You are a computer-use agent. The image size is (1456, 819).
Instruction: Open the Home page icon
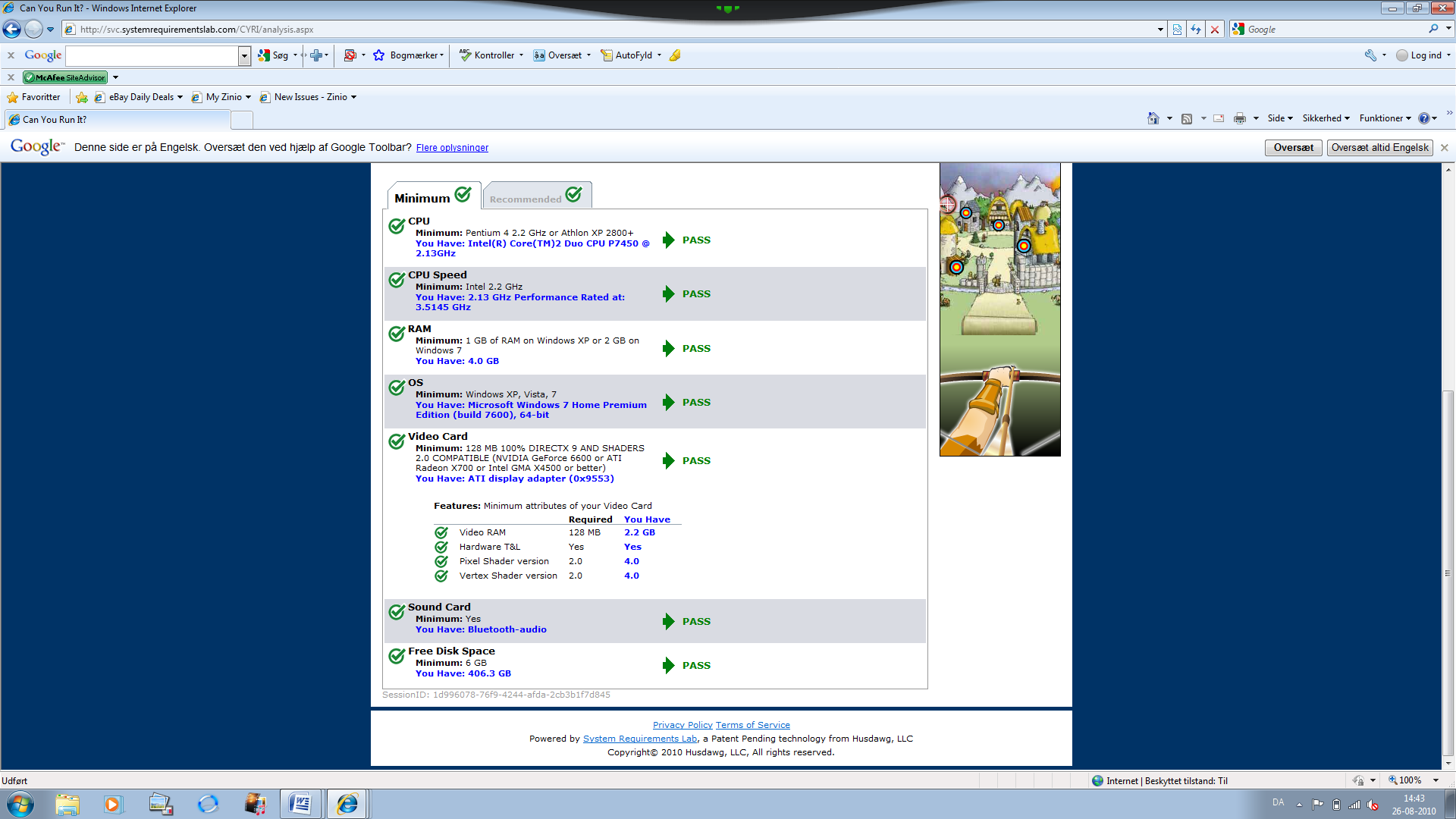[x=1153, y=118]
